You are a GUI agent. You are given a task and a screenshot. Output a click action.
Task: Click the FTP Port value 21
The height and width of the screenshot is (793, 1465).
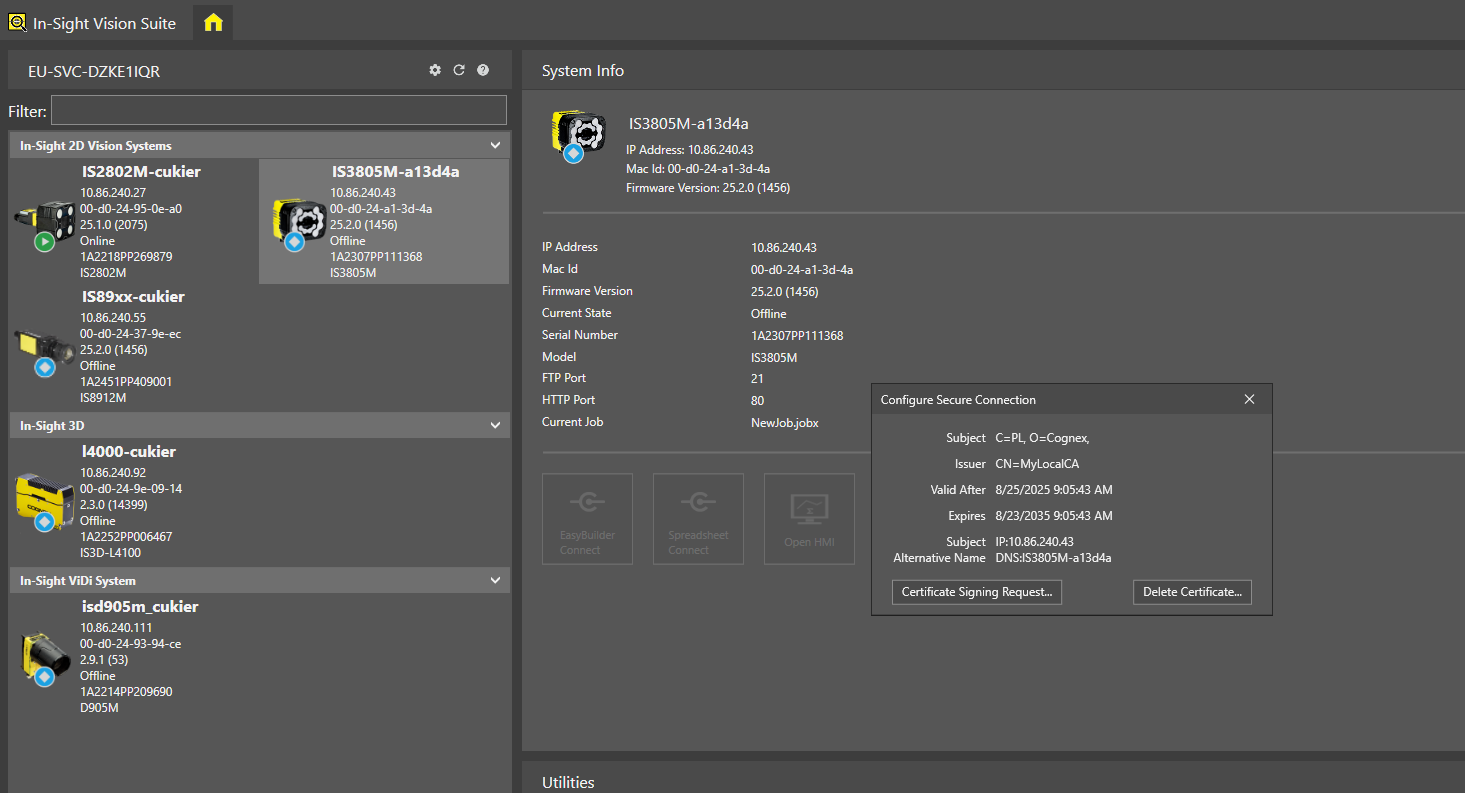(757, 379)
